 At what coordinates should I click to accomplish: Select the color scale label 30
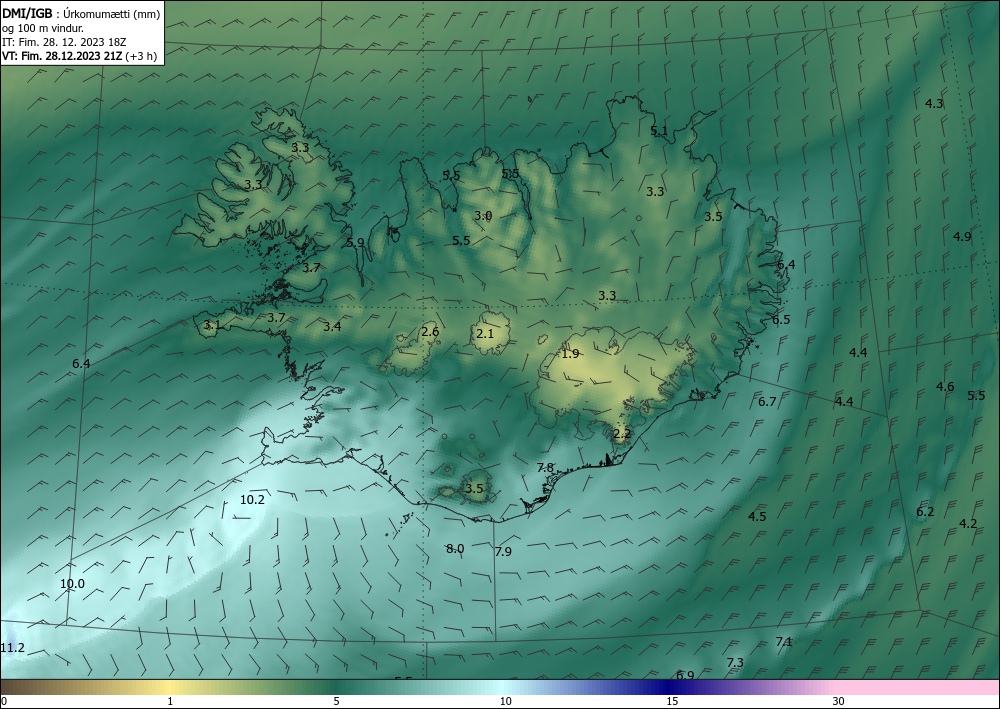click(x=839, y=701)
